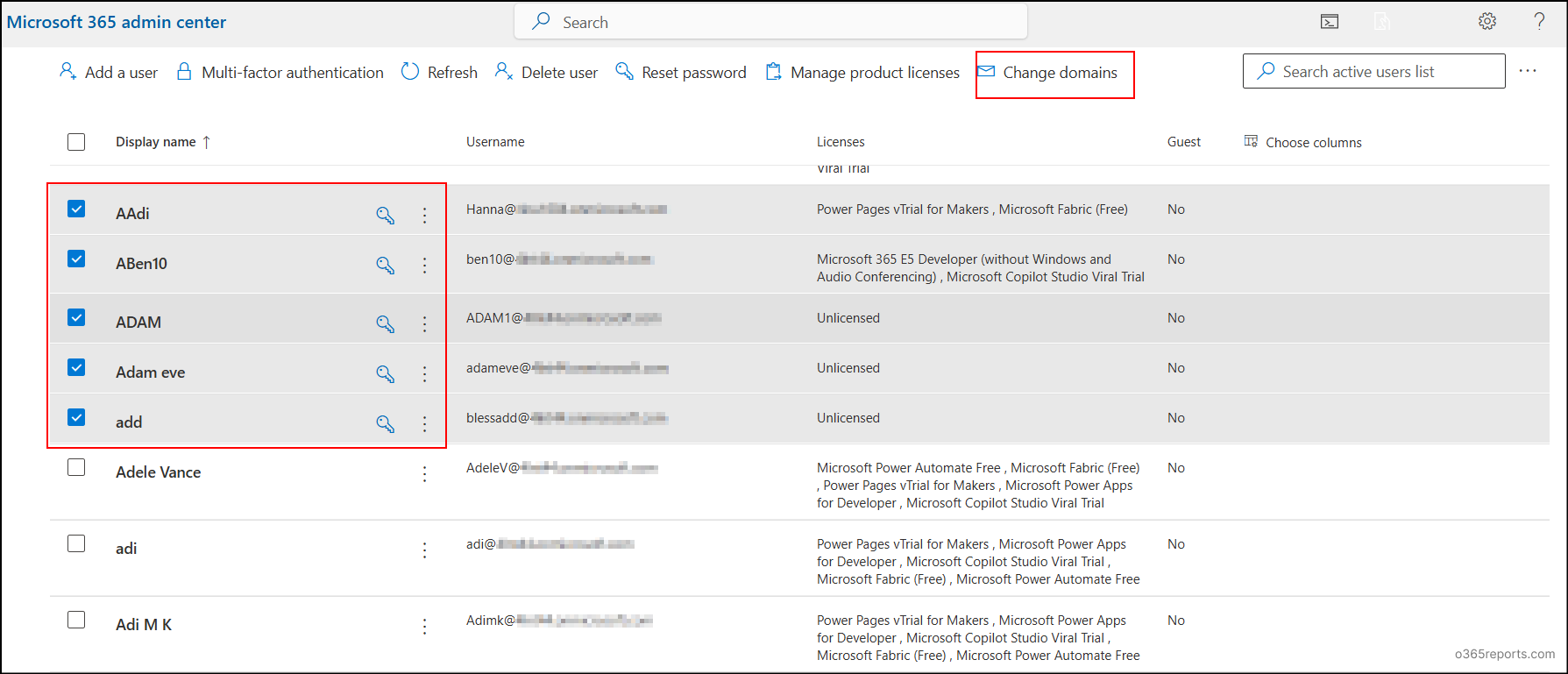Screen dimensions: 1568x674
Task: Click the Change domains button
Action: [1054, 74]
